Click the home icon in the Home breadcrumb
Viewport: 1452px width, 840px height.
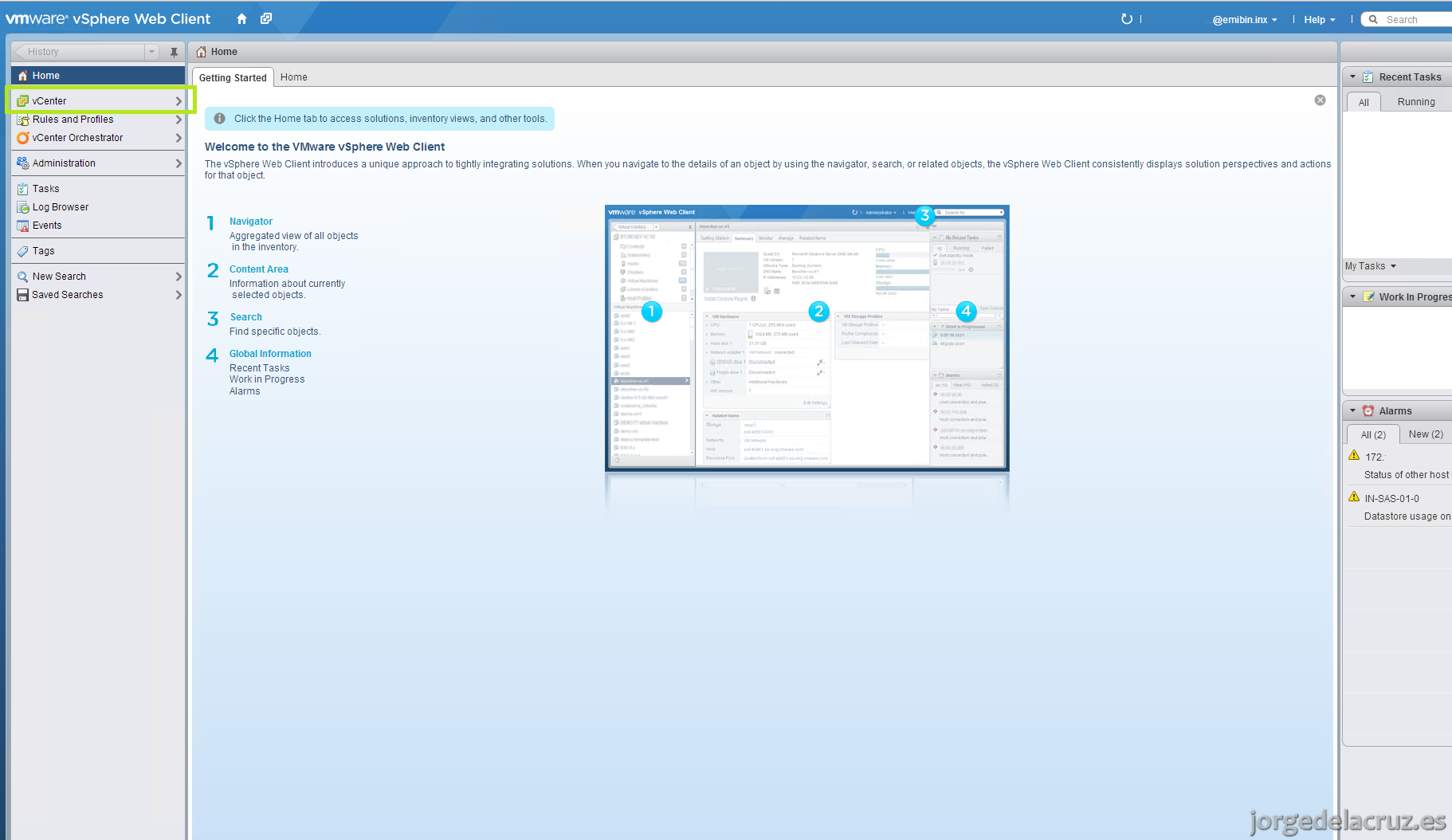[201, 52]
